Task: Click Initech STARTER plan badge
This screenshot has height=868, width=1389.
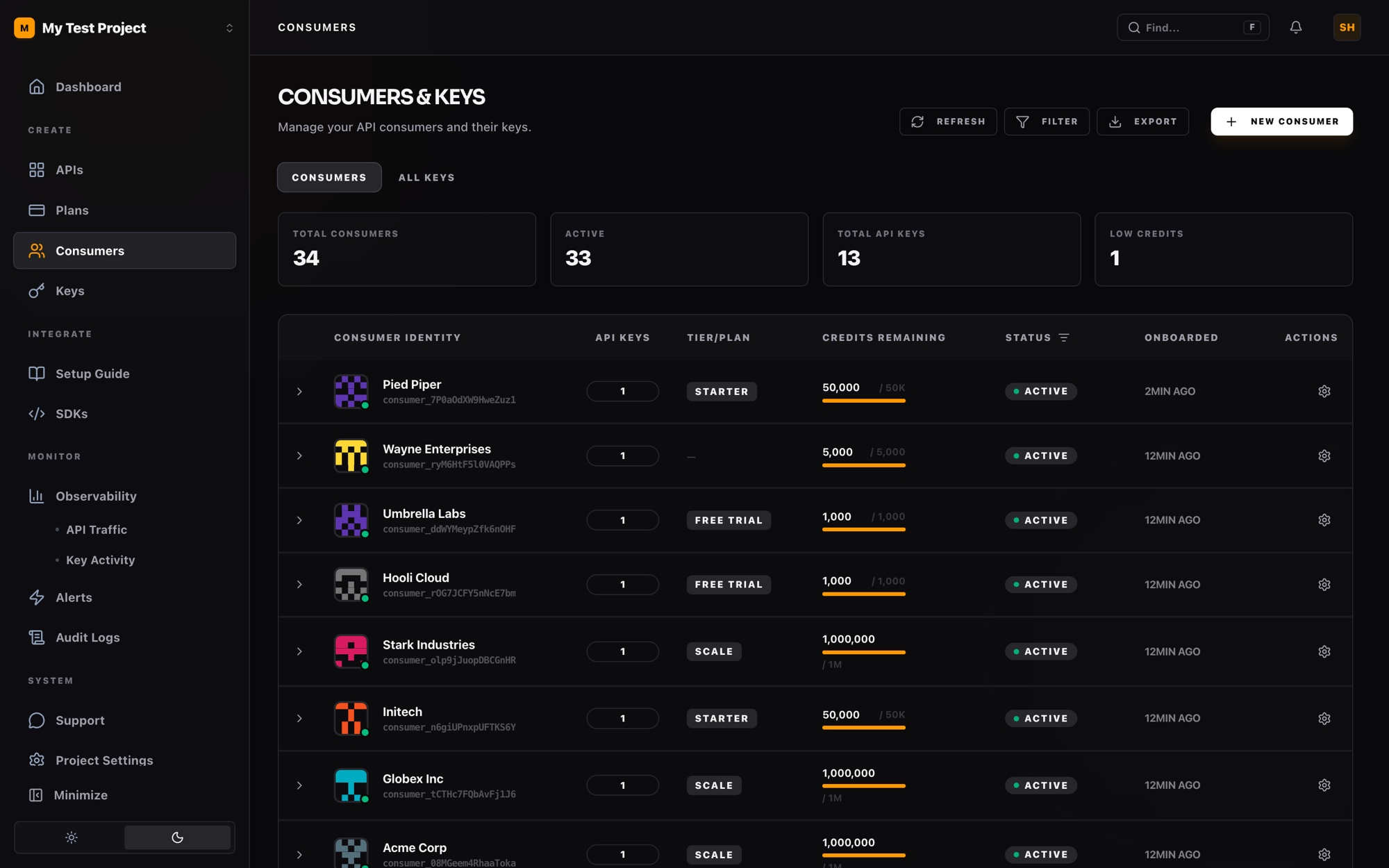Action: [x=722, y=719]
